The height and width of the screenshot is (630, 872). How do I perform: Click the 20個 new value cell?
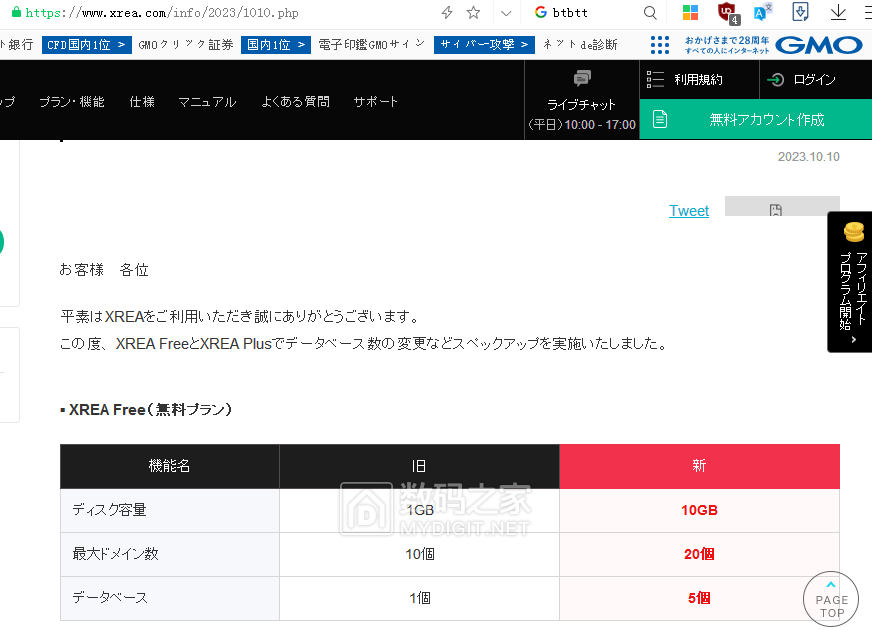click(x=699, y=554)
